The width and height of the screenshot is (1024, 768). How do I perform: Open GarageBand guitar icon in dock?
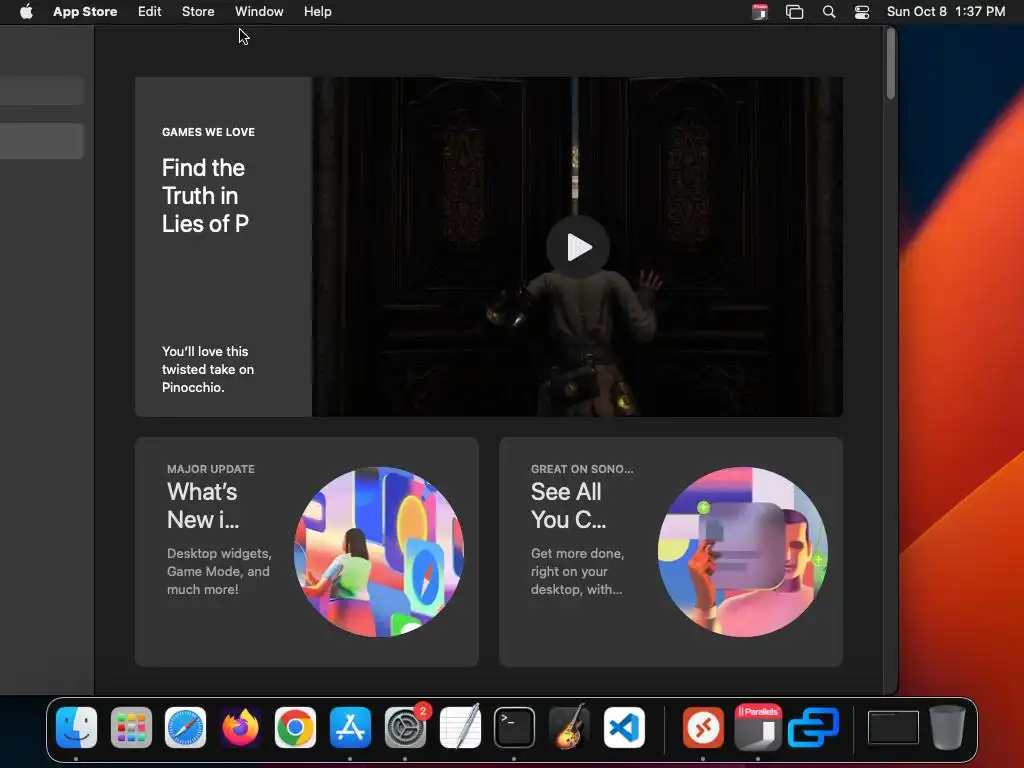569,727
